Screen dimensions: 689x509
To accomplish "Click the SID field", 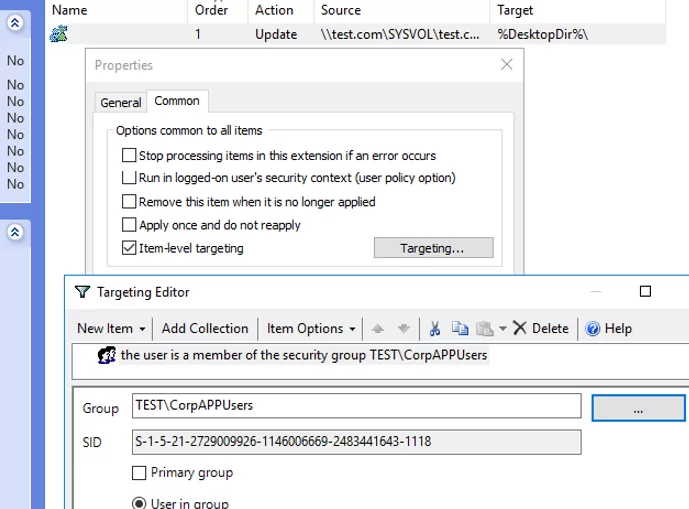I will point(356,442).
